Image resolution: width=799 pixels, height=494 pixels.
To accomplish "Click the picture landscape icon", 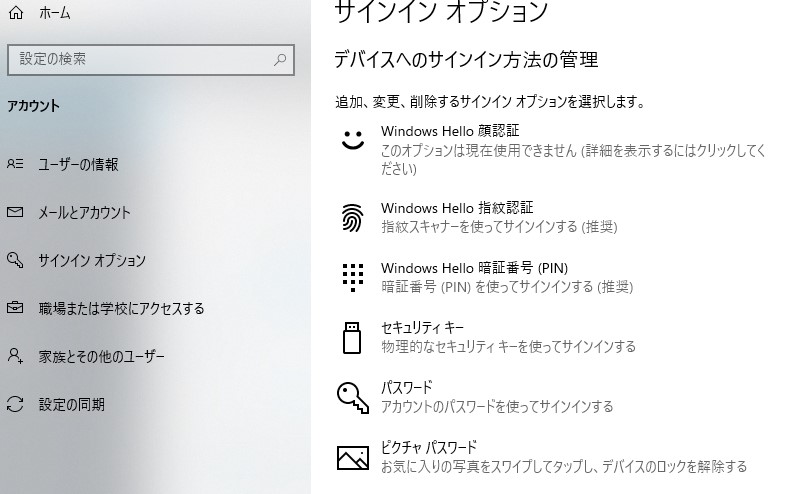I will [353, 457].
